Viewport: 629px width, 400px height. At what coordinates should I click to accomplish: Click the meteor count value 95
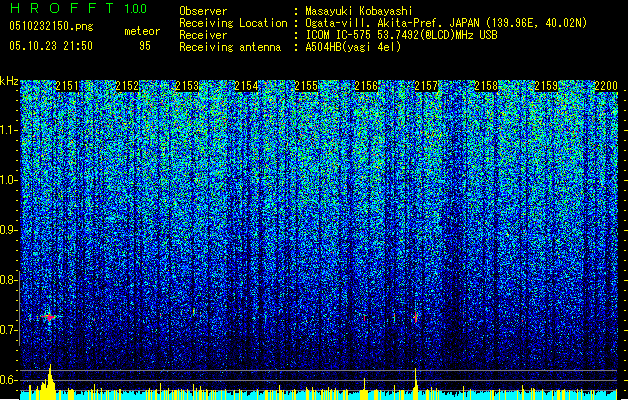pos(145,46)
